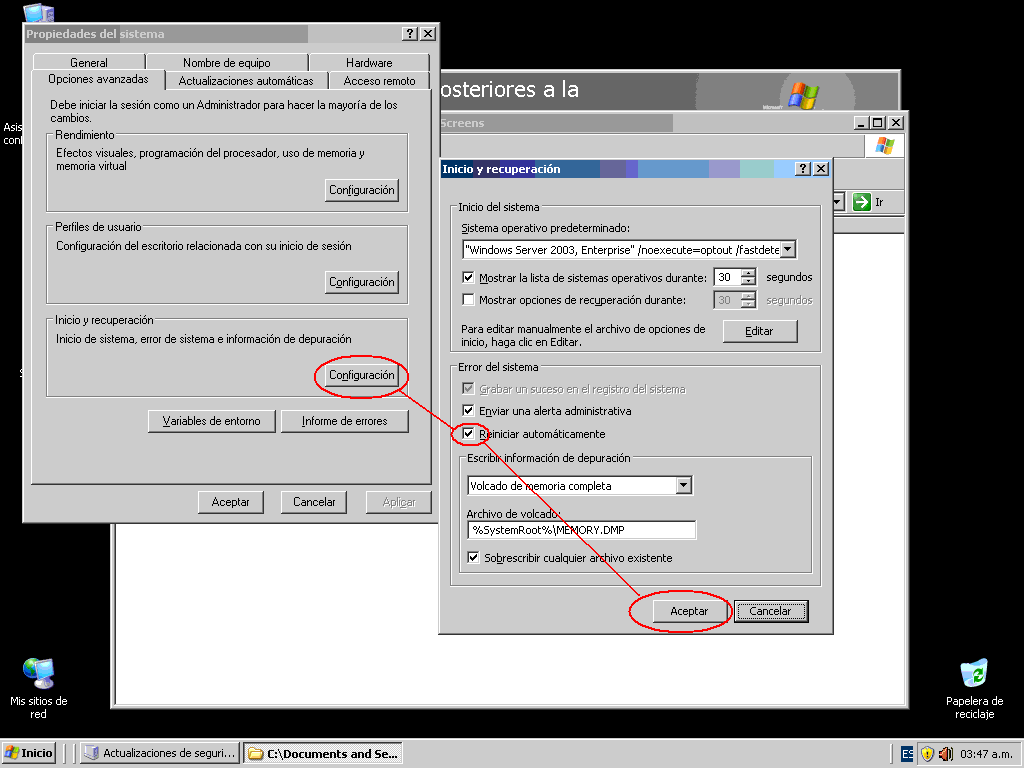The width and height of the screenshot is (1024, 768).
Task: Toggle Sobrescribir cualquier archivo existente
Action: click(473, 558)
